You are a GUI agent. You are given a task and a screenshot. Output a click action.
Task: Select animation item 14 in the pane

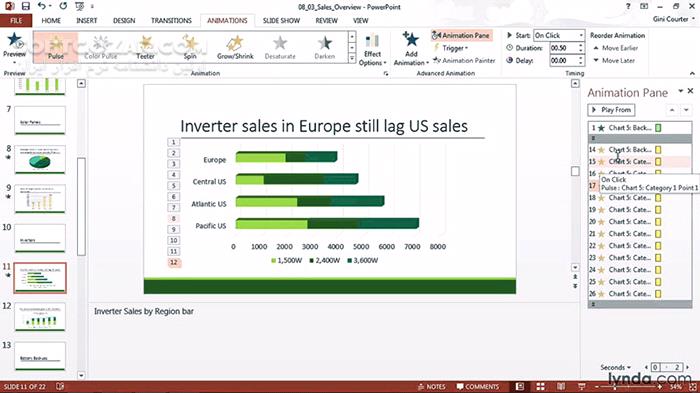pyautogui.click(x=640, y=150)
